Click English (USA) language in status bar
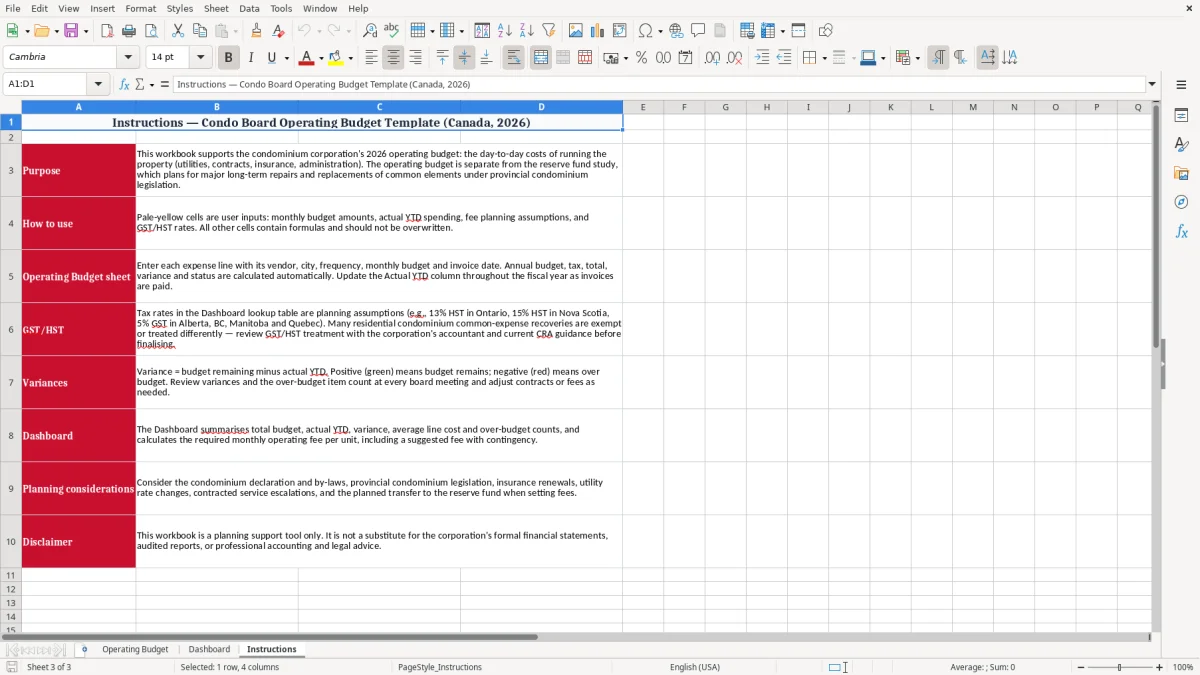Screen dimensions: 1200x675 (x=695, y=667)
